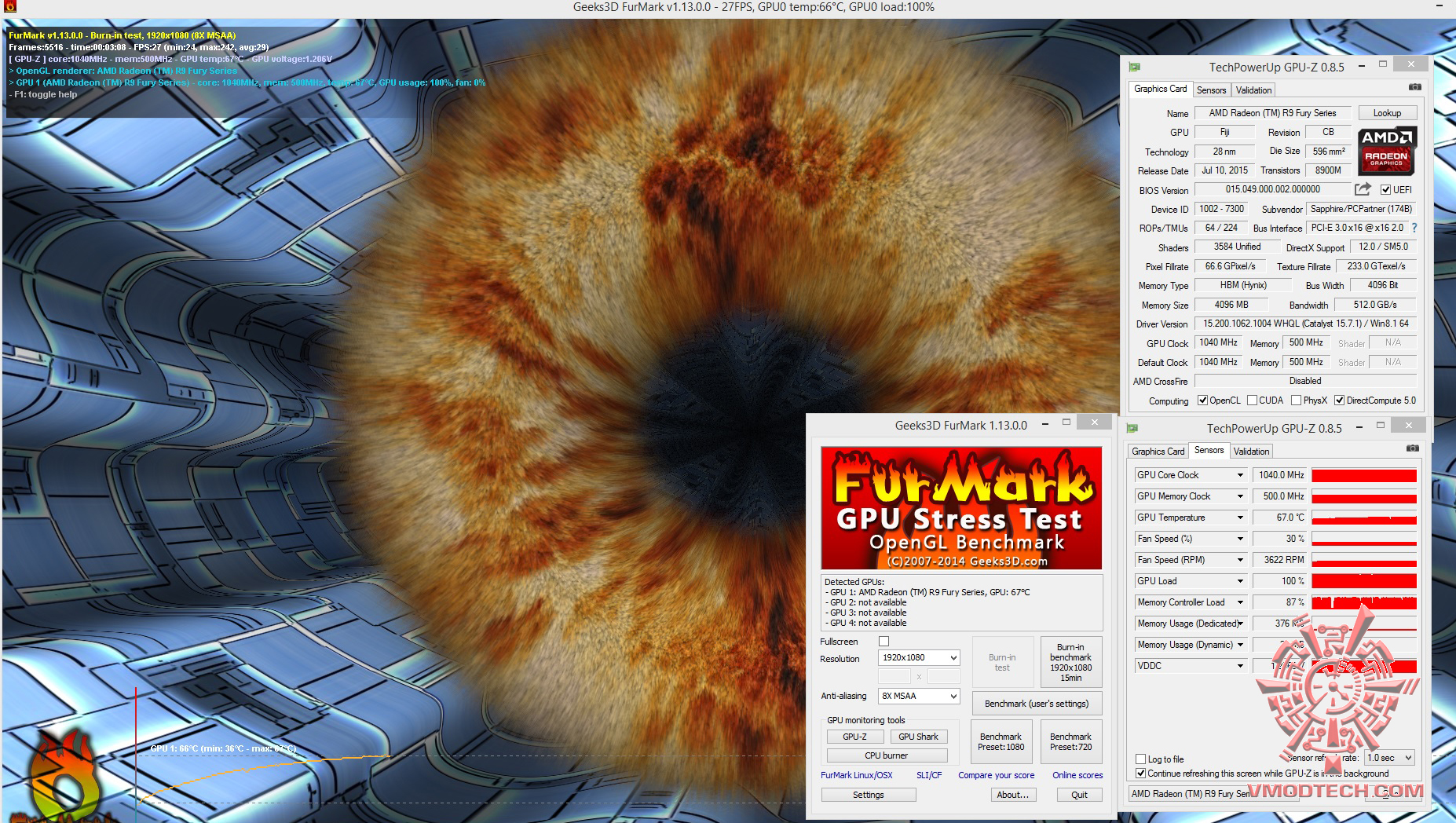
Task: Open the Validation tab in bottom GPU-Z
Action: (x=1251, y=451)
